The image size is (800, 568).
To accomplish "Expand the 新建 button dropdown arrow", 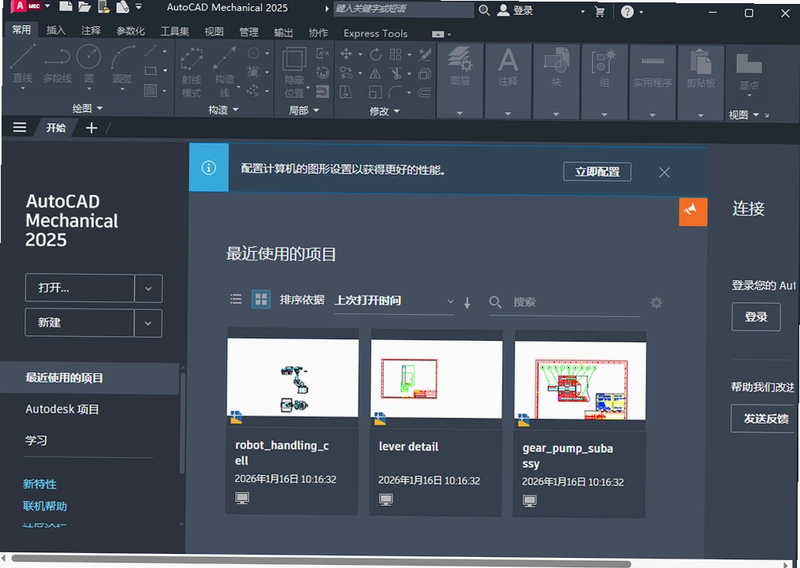I will (x=148, y=323).
